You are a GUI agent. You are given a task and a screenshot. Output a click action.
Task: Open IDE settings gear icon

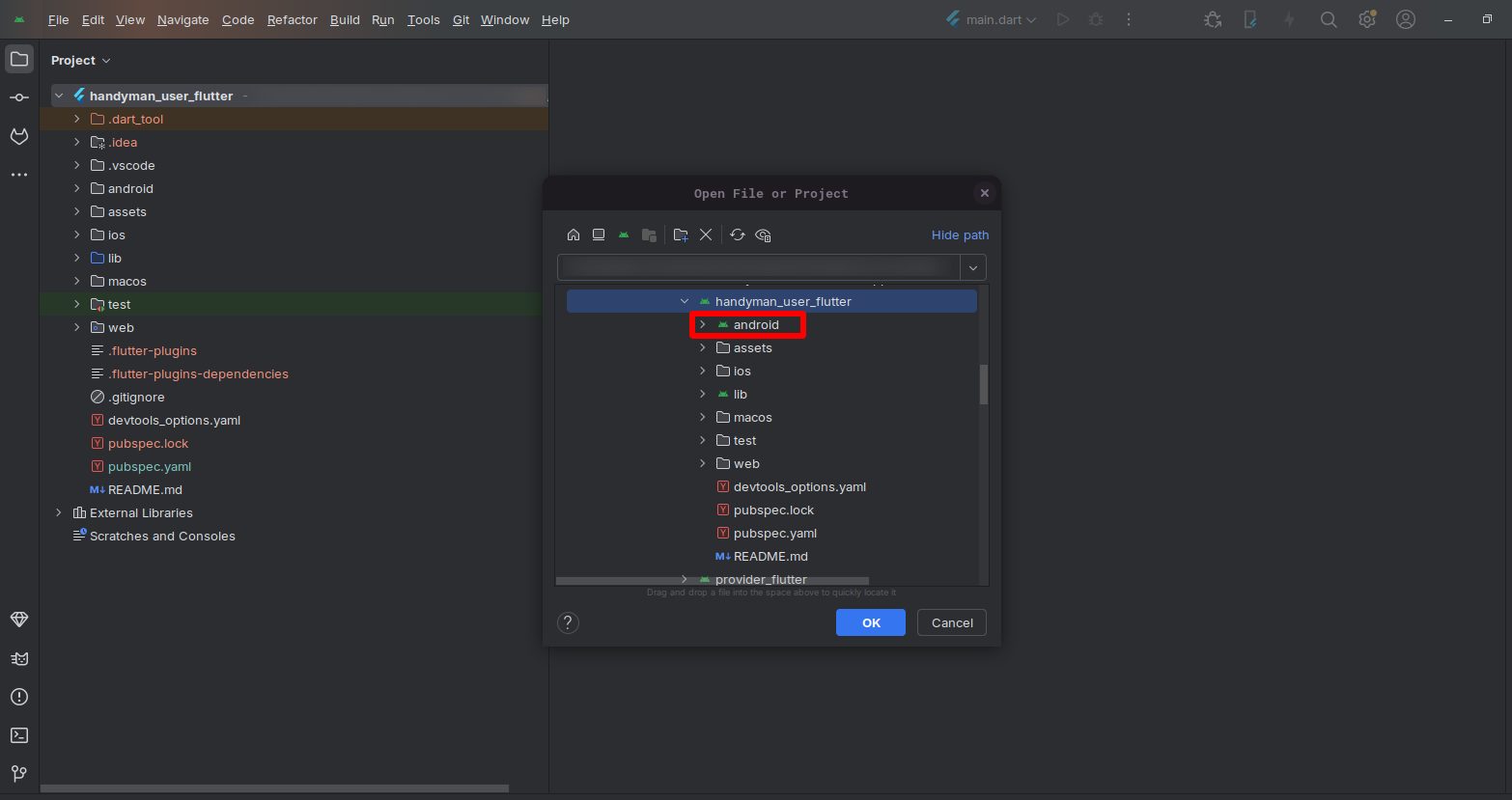[1367, 19]
